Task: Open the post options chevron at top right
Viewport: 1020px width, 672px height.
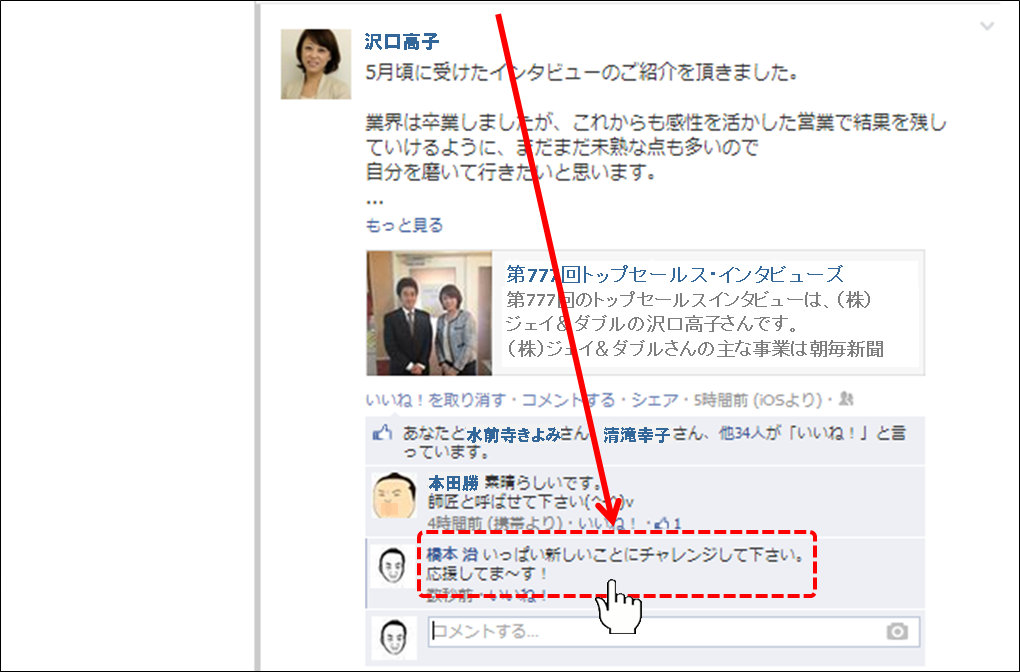Action: 987,27
